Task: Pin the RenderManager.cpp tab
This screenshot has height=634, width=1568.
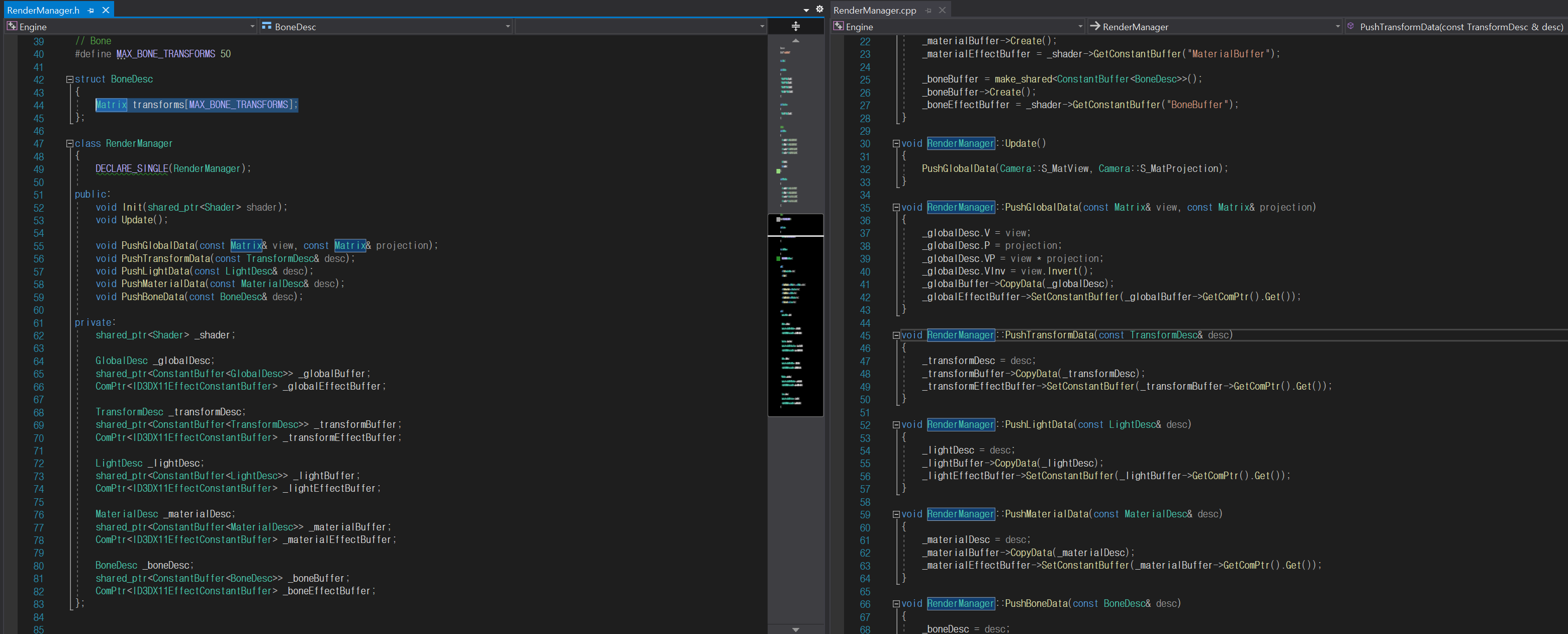Action: 928,11
